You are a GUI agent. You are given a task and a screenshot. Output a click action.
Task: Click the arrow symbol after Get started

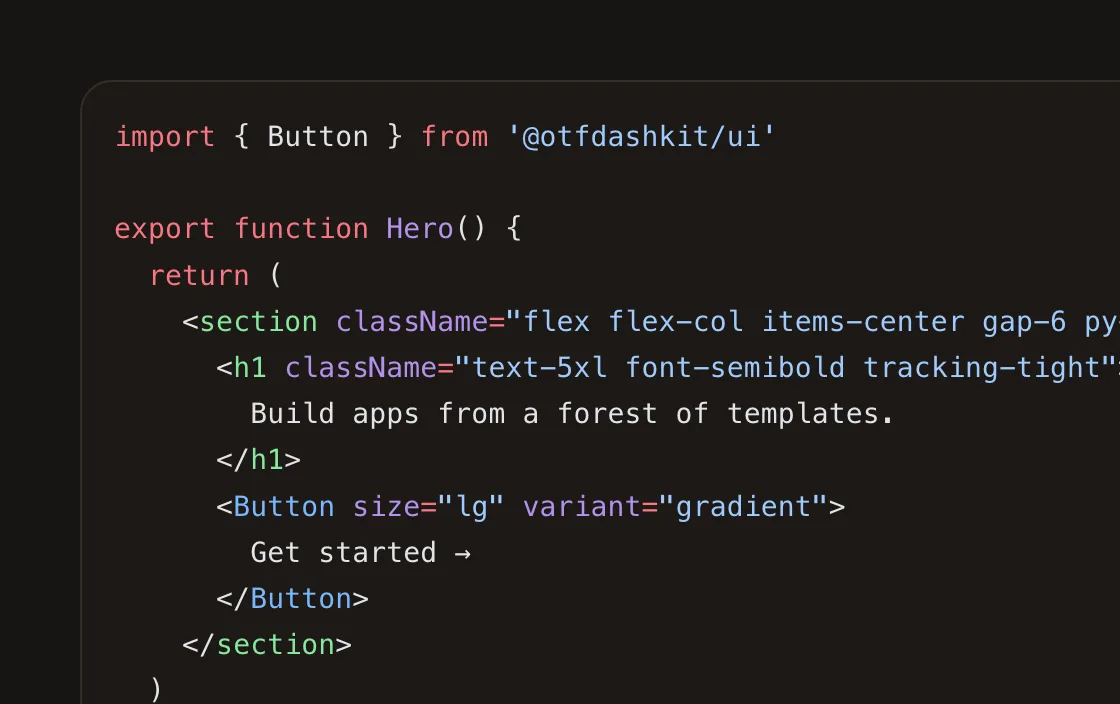point(462,553)
